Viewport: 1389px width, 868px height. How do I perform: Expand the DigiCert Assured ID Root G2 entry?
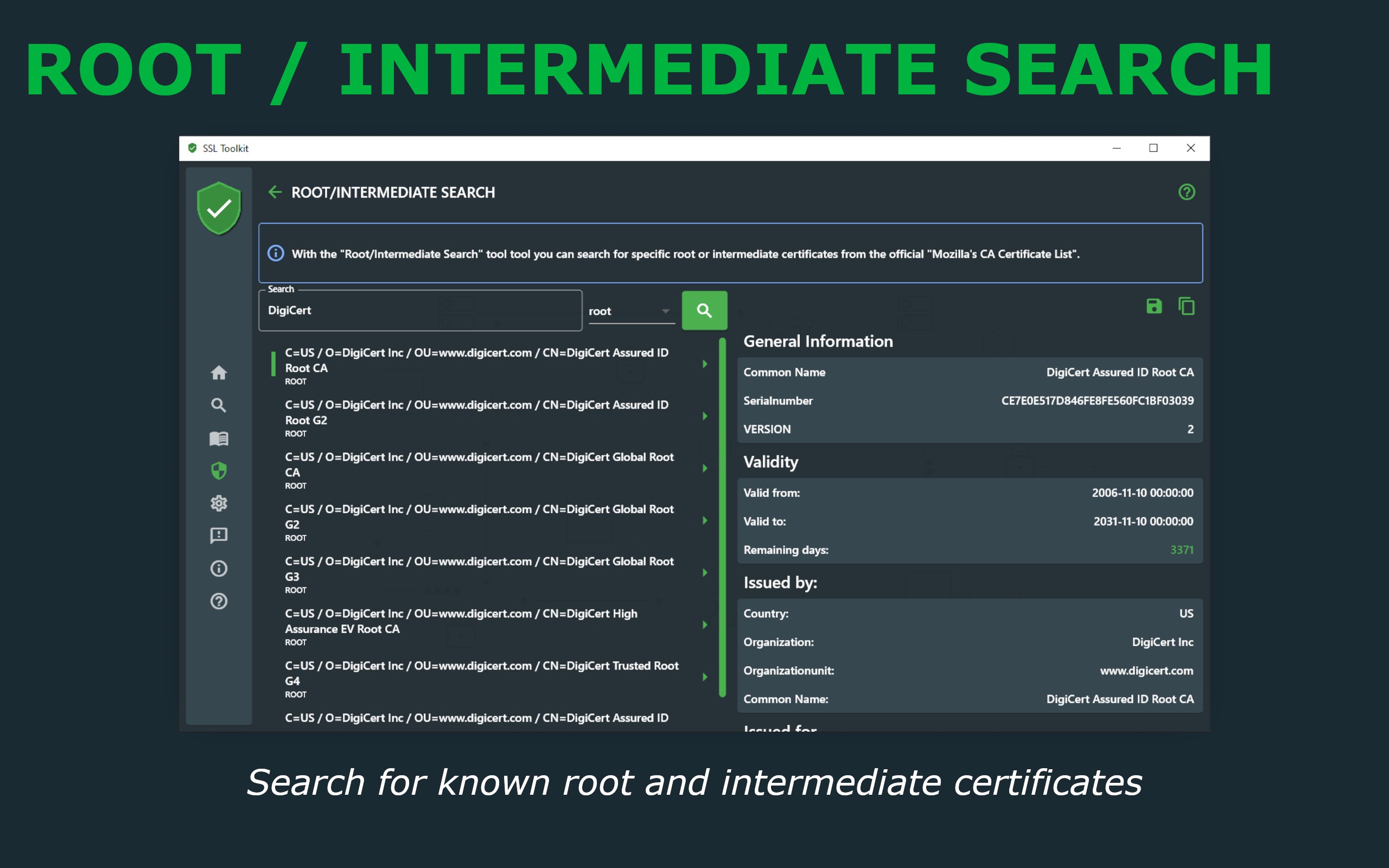tap(705, 416)
